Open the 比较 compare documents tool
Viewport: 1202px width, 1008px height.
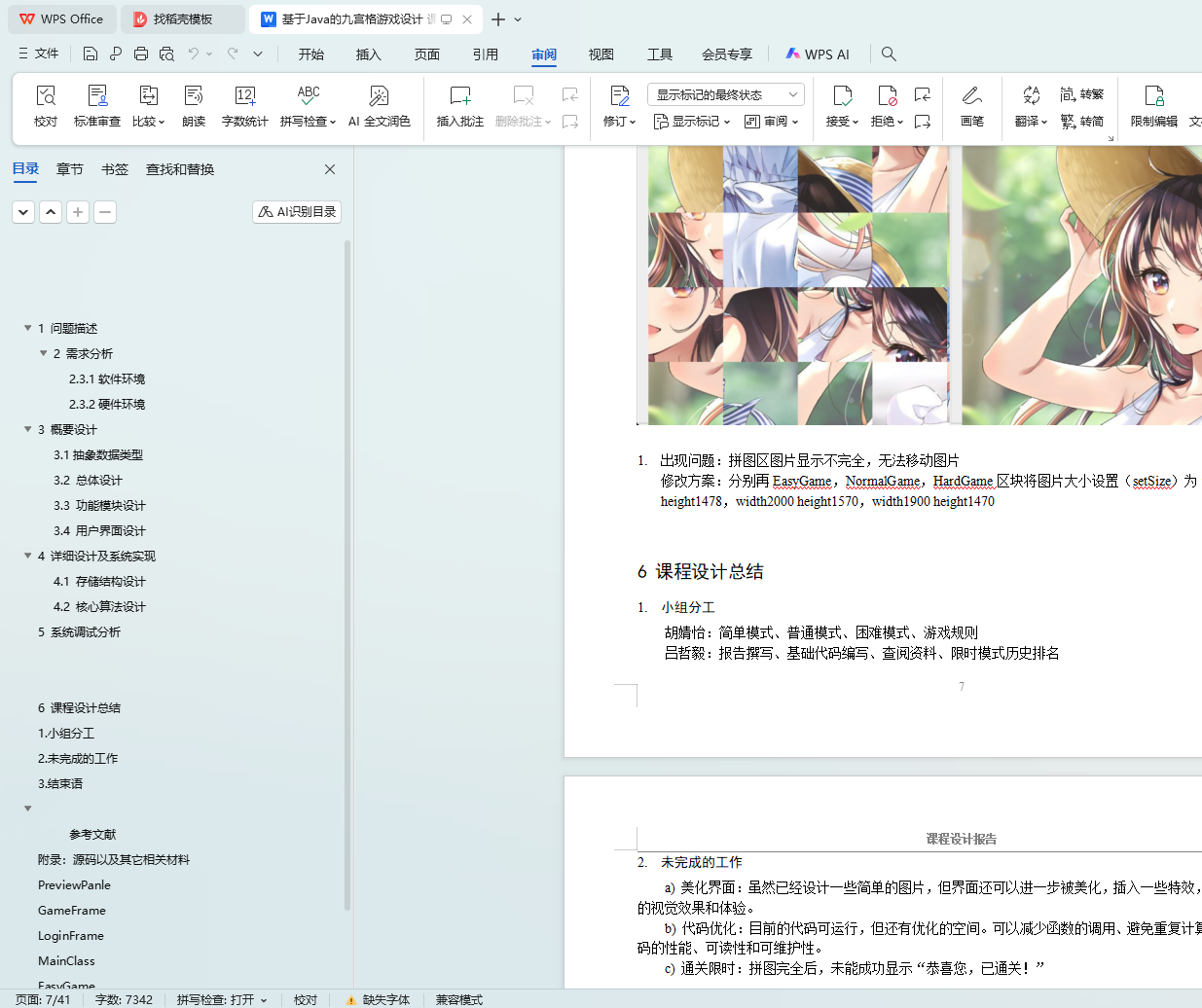click(x=148, y=106)
